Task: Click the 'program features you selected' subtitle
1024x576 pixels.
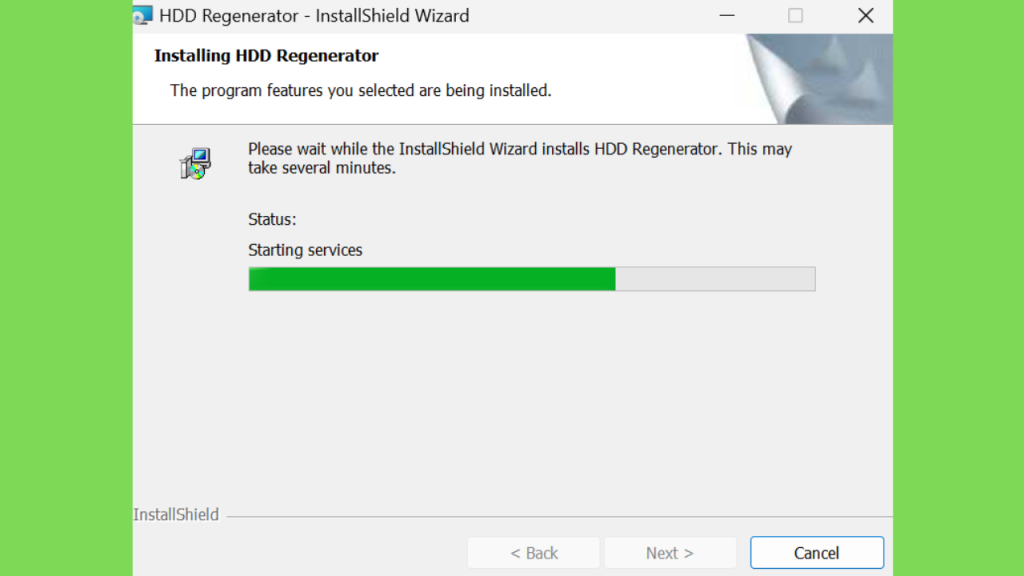Action: point(360,90)
